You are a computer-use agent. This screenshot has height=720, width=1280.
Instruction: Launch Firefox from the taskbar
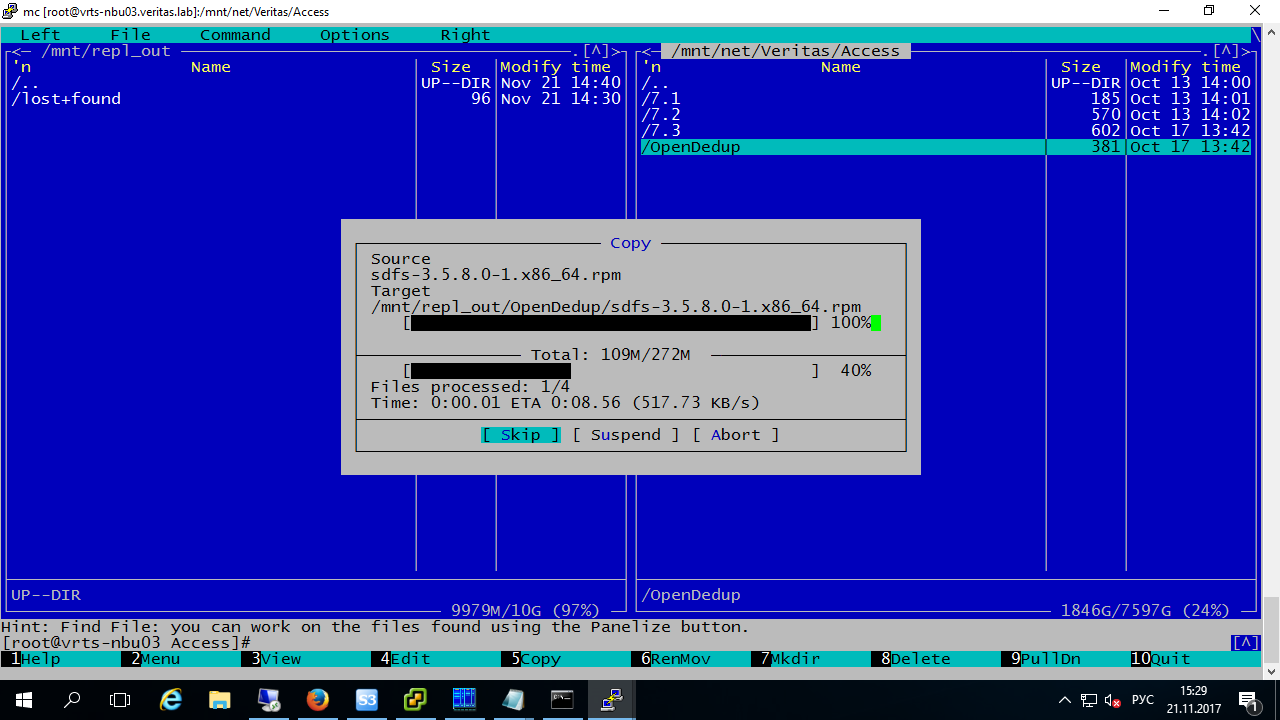click(x=318, y=700)
